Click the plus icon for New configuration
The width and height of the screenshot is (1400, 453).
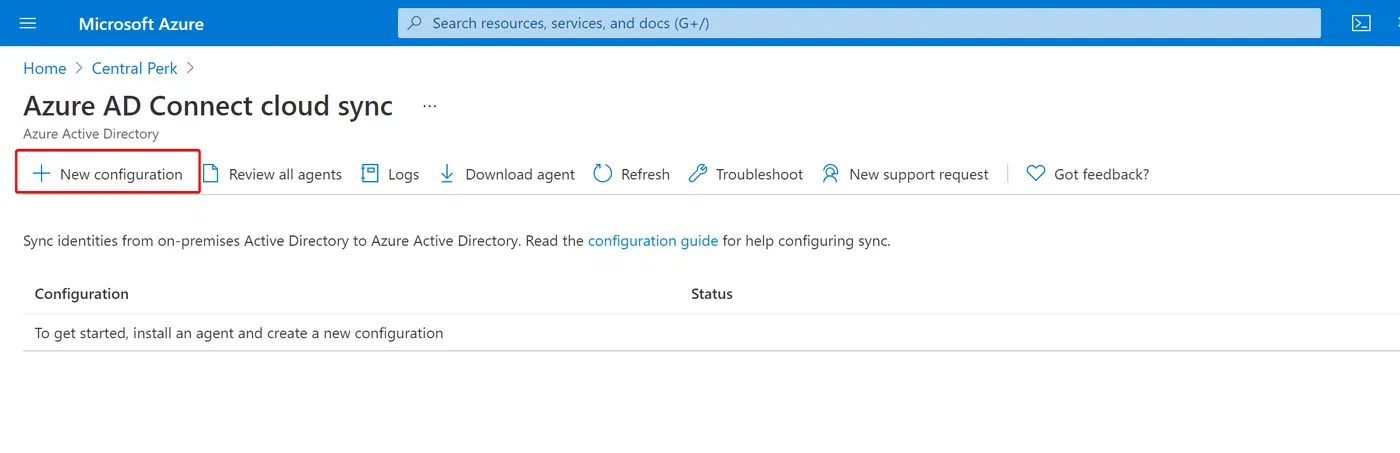pyautogui.click(x=41, y=173)
